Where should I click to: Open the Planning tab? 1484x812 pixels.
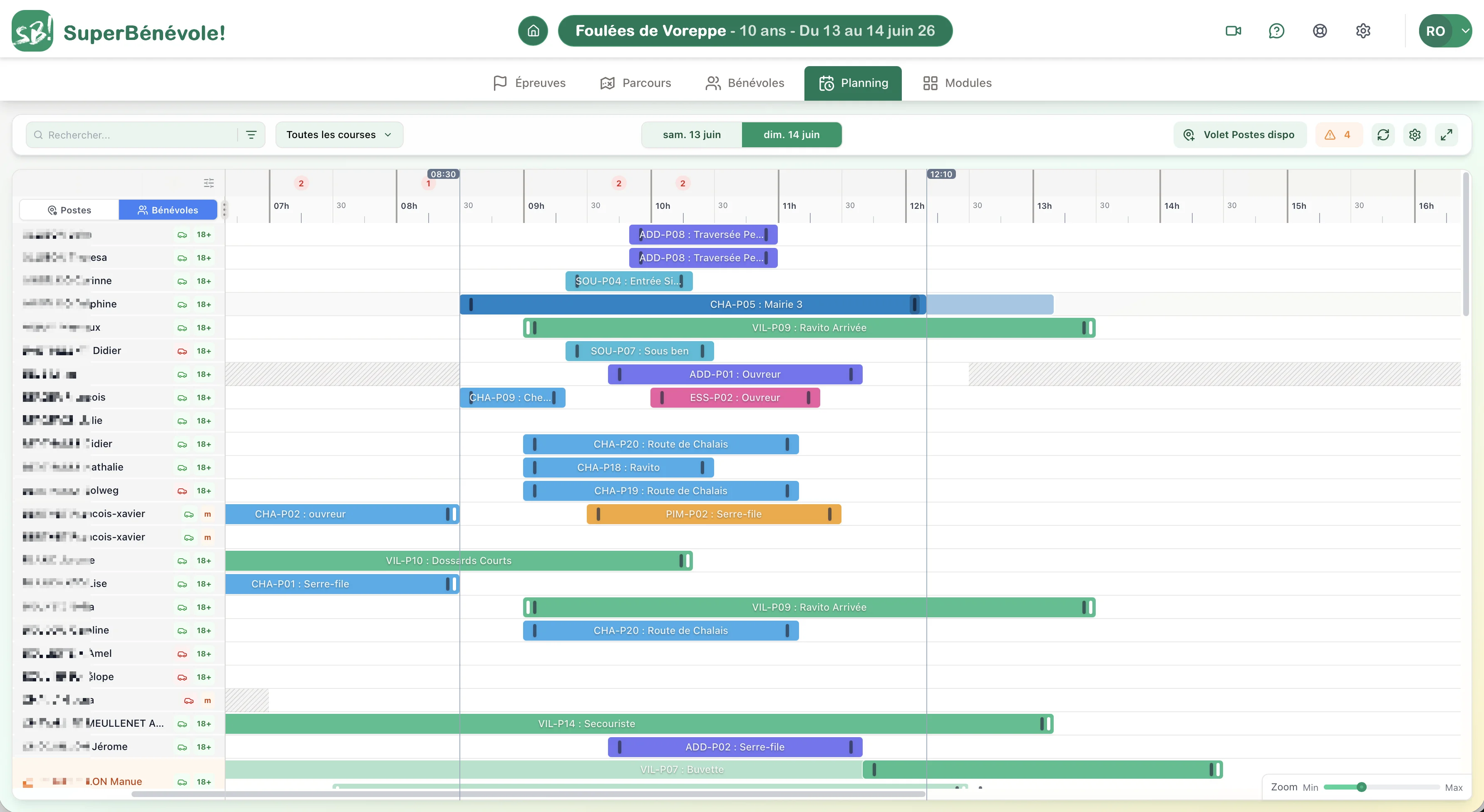coord(853,83)
